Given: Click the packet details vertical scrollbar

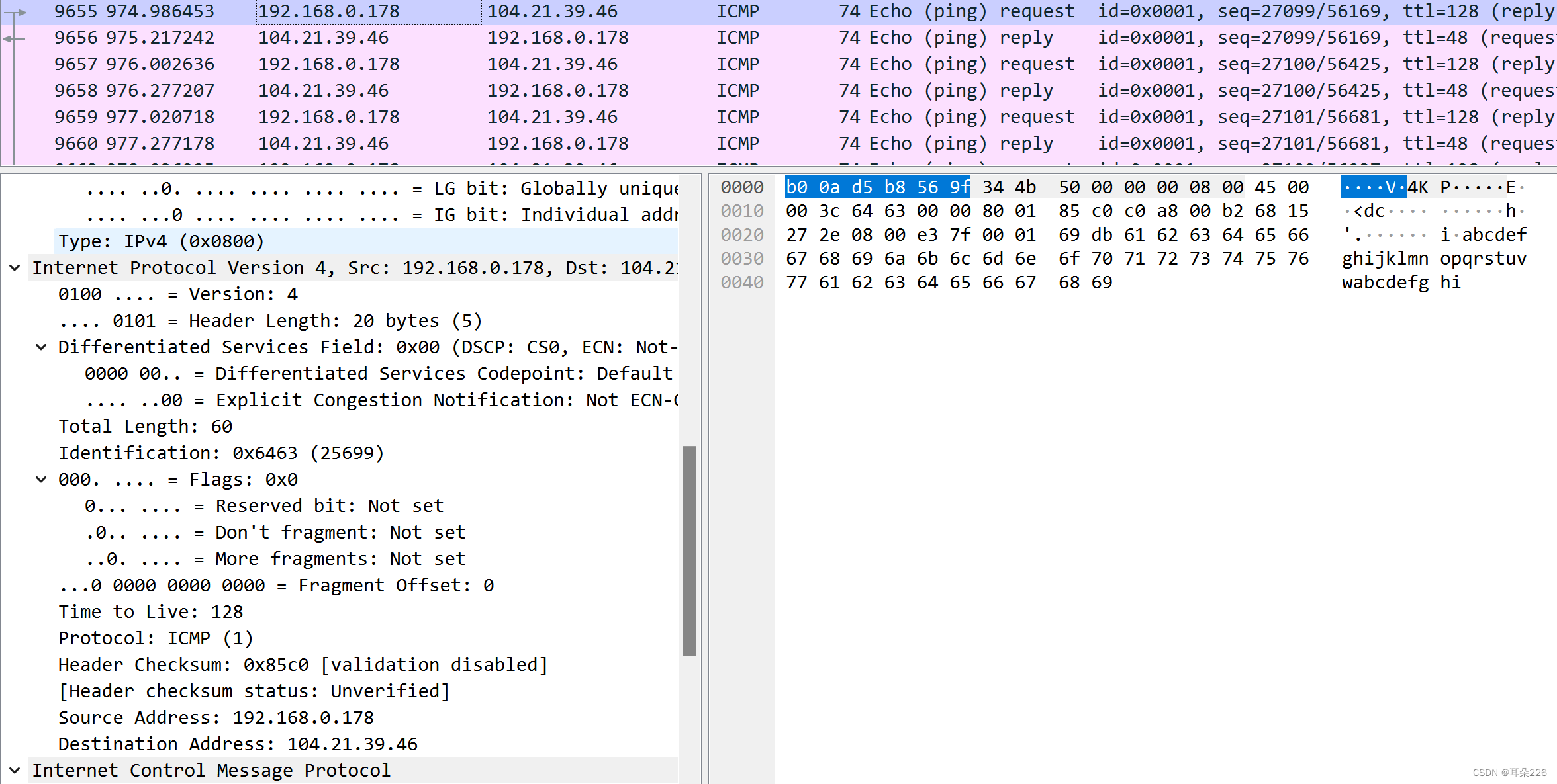Looking at the screenshot, I should (x=689, y=550).
